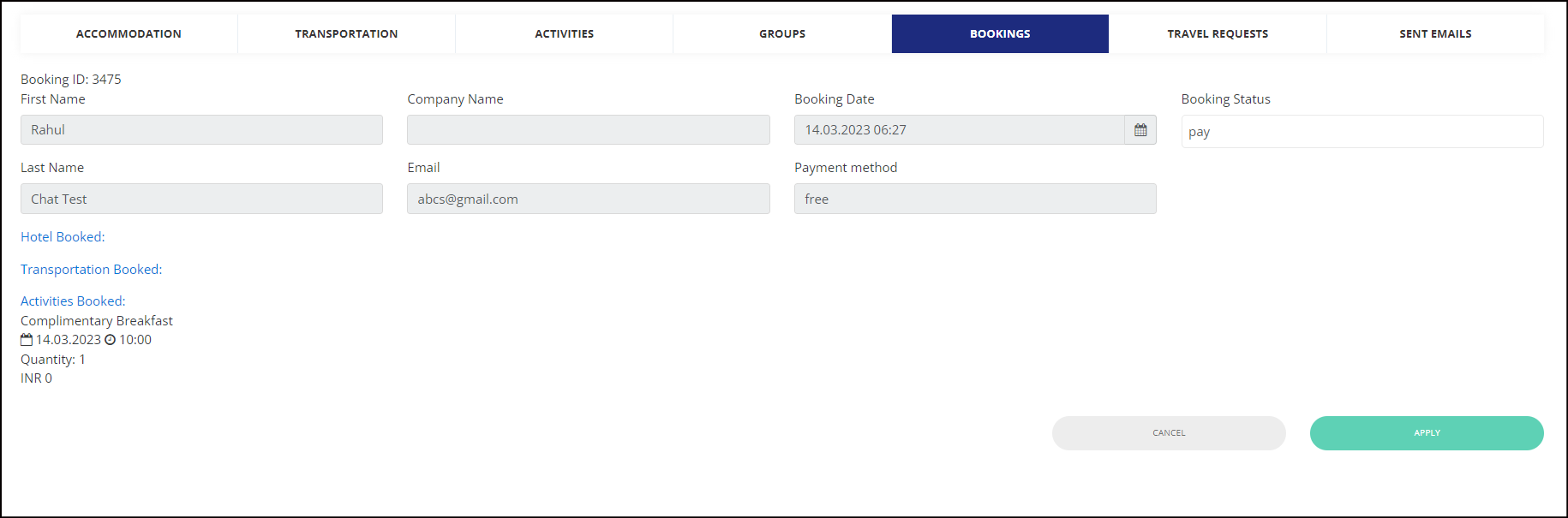This screenshot has height=518, width=1568.
Task: Go to the Activities tab
Action: point(564,34)
